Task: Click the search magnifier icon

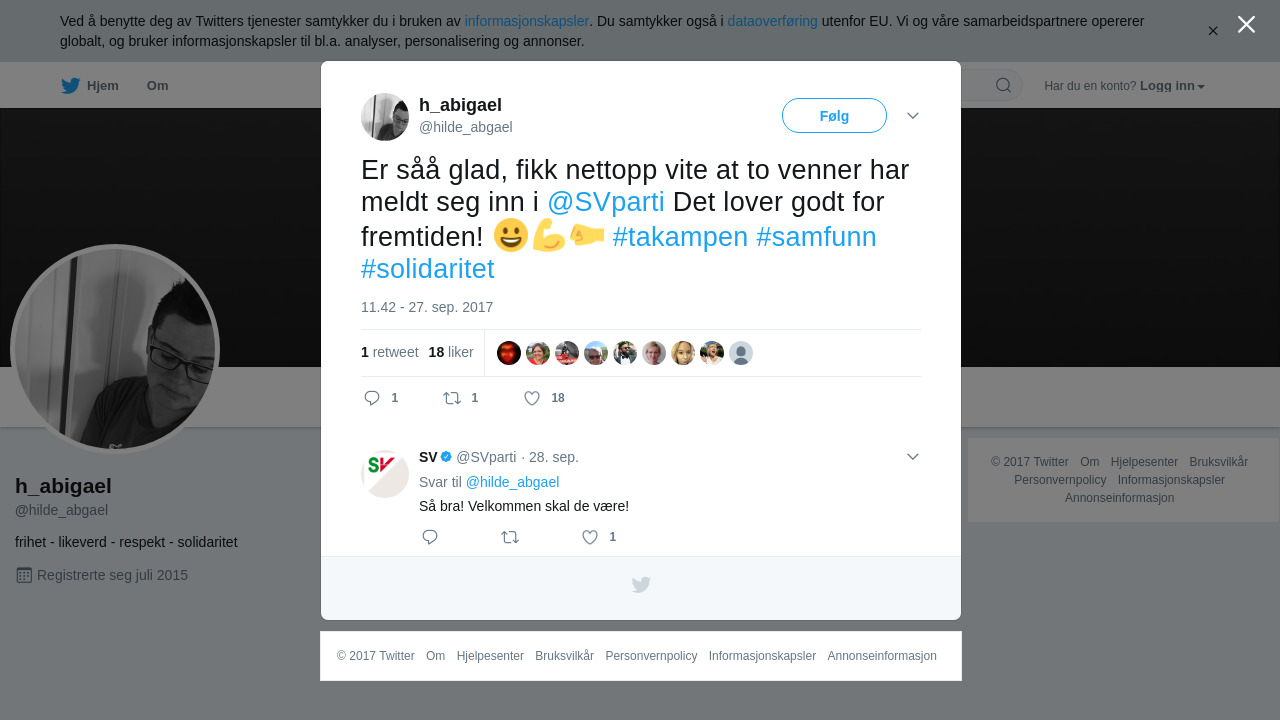Action: (x=1003, y=85)
